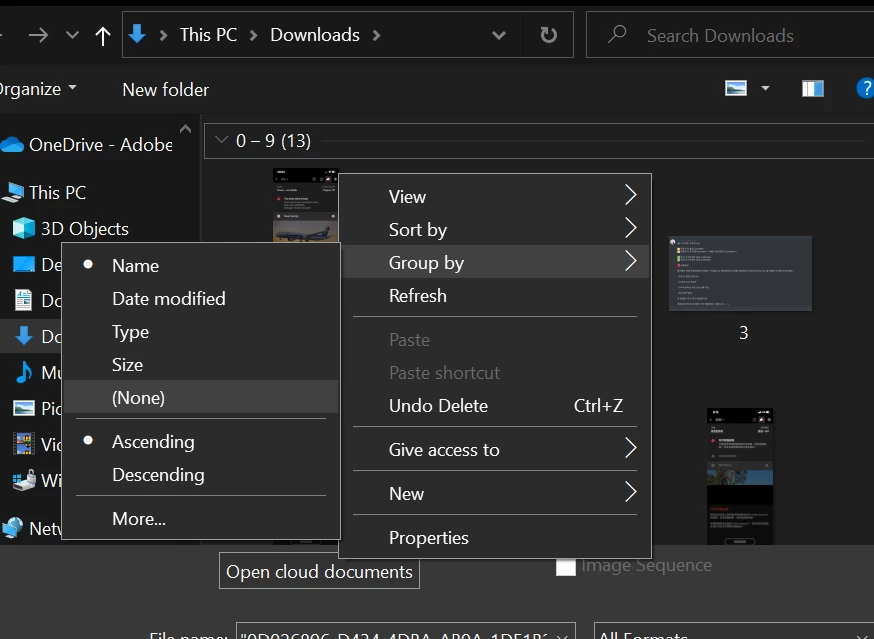
Task: Select This PC in the address path
Action: 208,35
